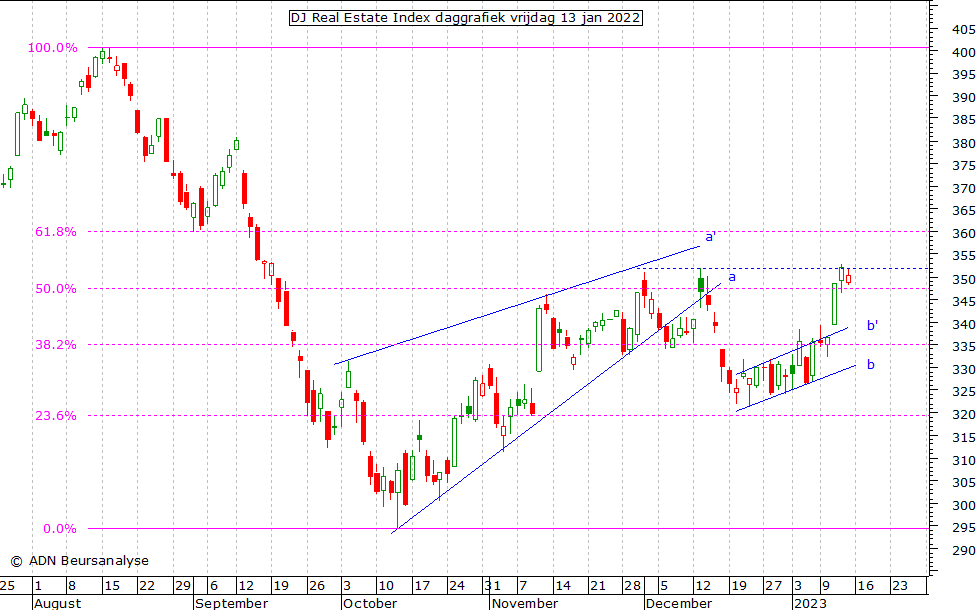Click date label 28 on the time axis

point(632,586)
